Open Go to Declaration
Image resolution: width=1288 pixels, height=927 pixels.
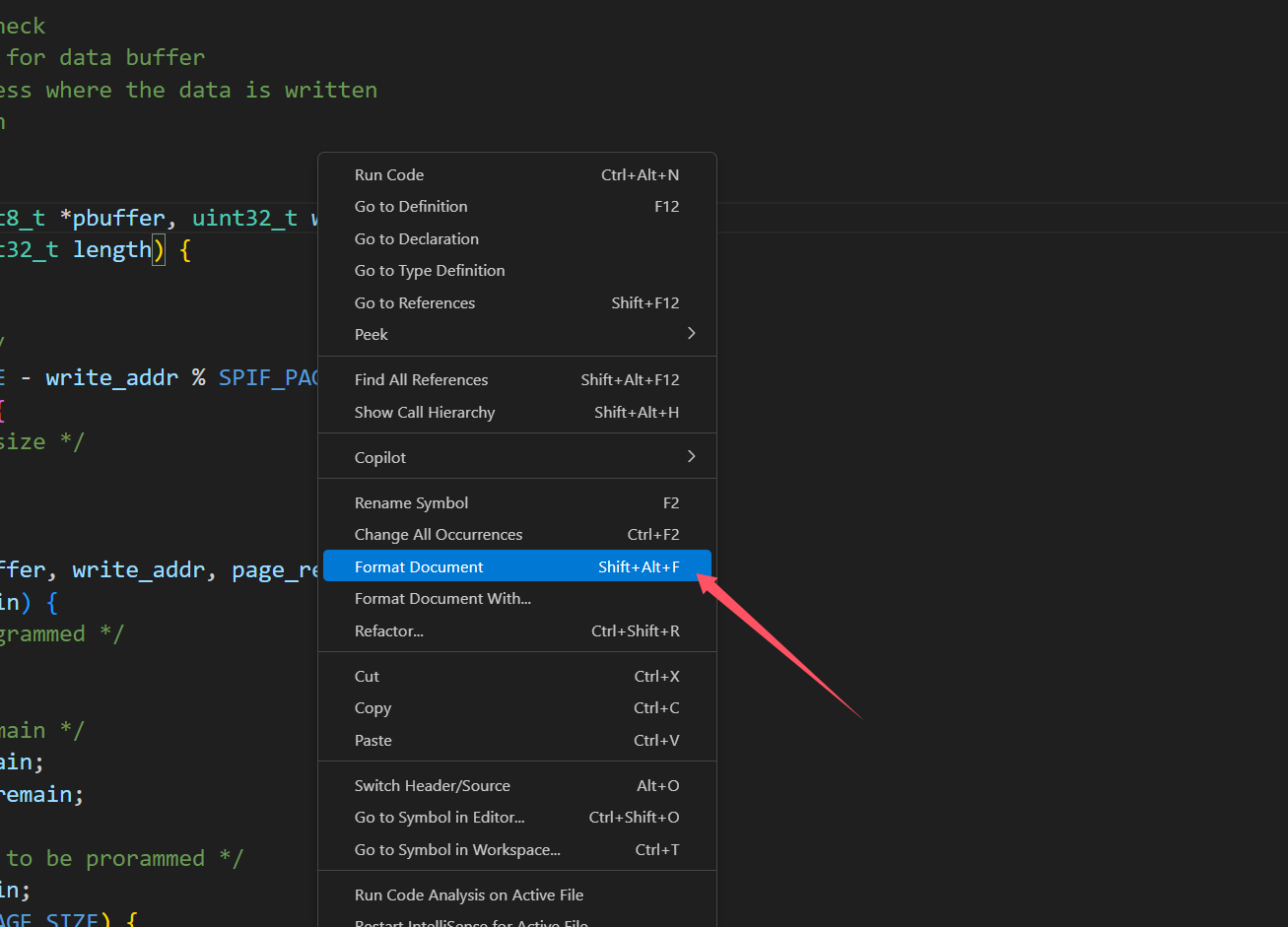416,238
